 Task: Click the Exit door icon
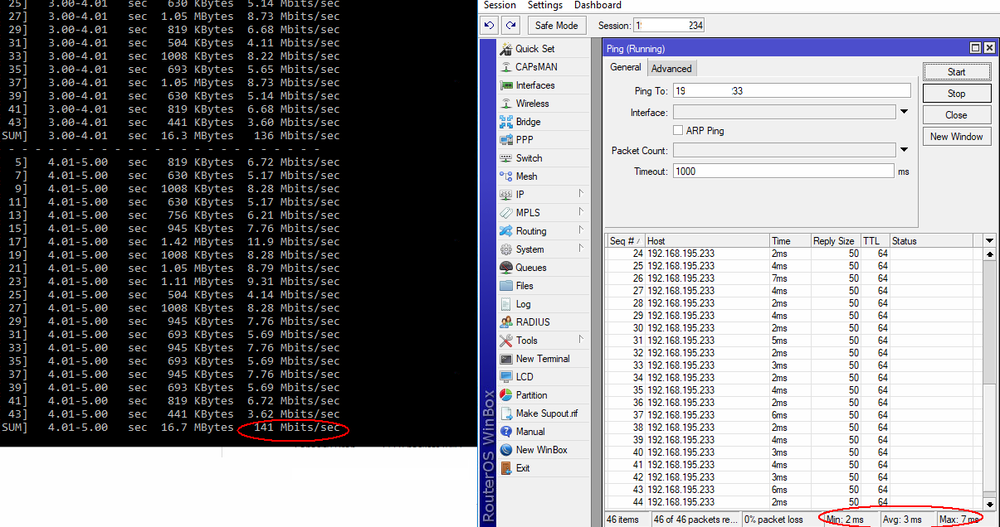click(506, 468)
